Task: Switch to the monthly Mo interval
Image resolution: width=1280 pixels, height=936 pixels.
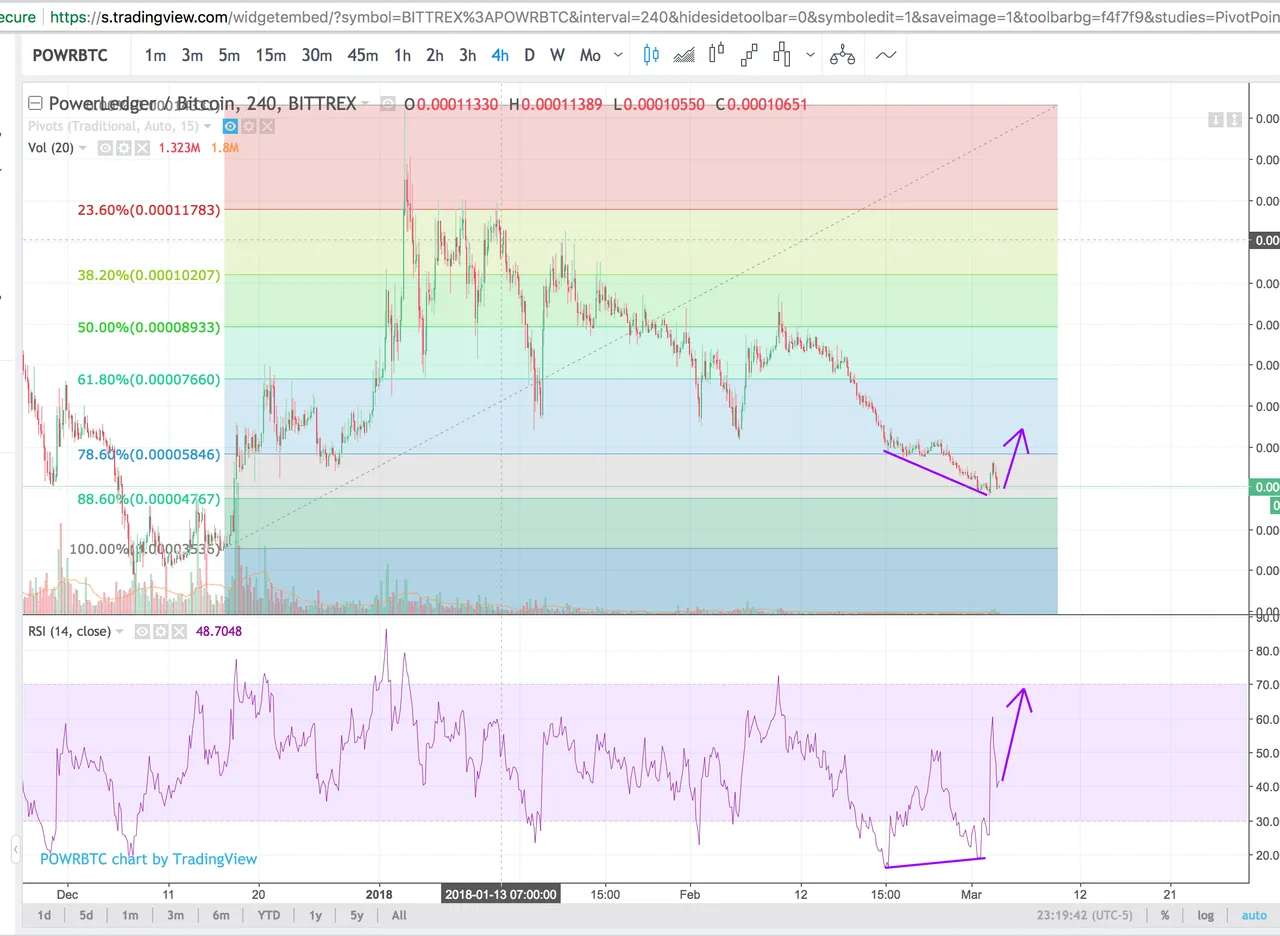Action: tap(590, 56)
